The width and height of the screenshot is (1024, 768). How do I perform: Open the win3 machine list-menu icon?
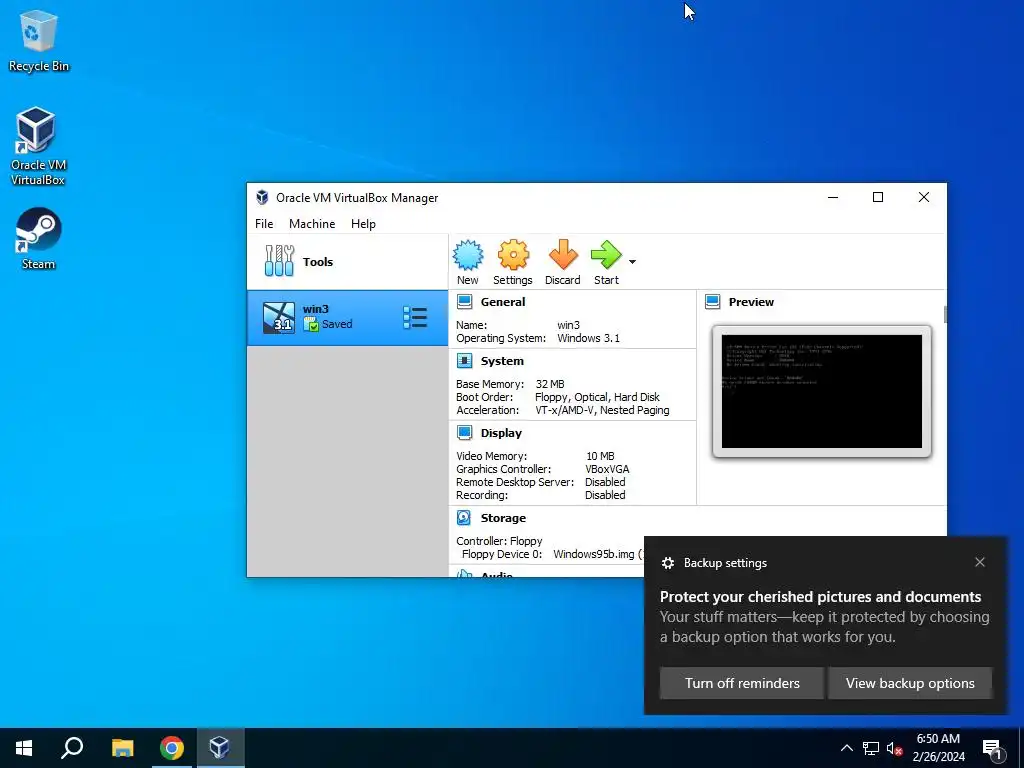(x=415, y=318)
